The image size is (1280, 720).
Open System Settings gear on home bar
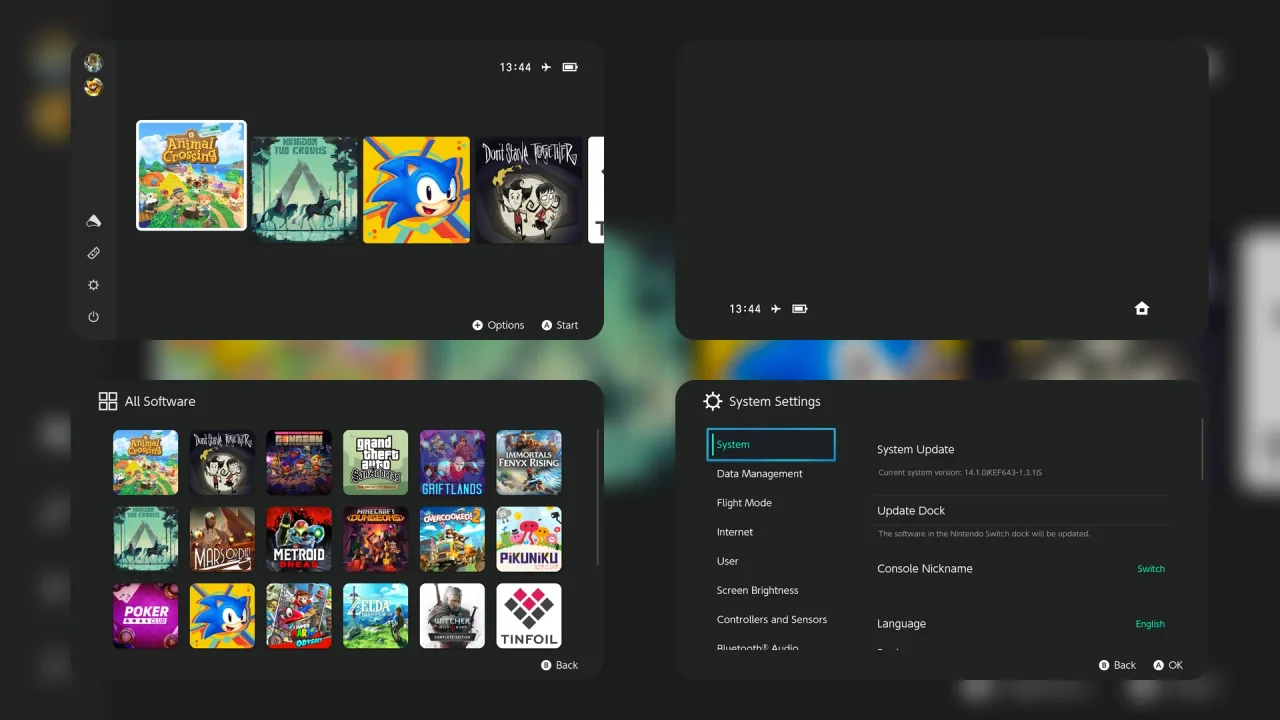93,284
